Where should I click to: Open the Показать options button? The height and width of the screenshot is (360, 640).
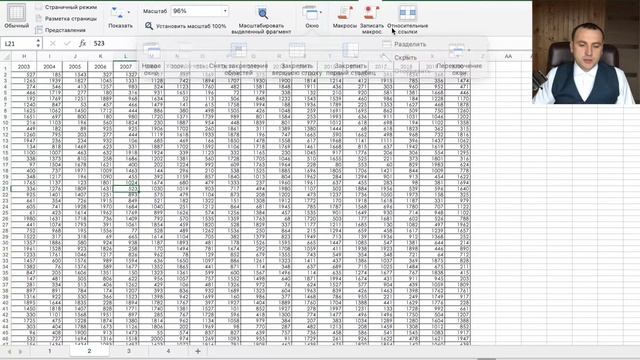120,18
